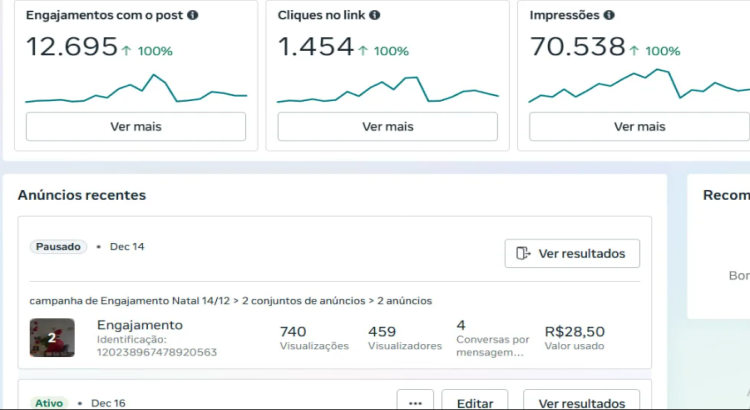The height and width of the screenshot is (410, 750).
Task: Click Ver resultados for the paused Dec 14 ad
Action: [x=572, y=254]
